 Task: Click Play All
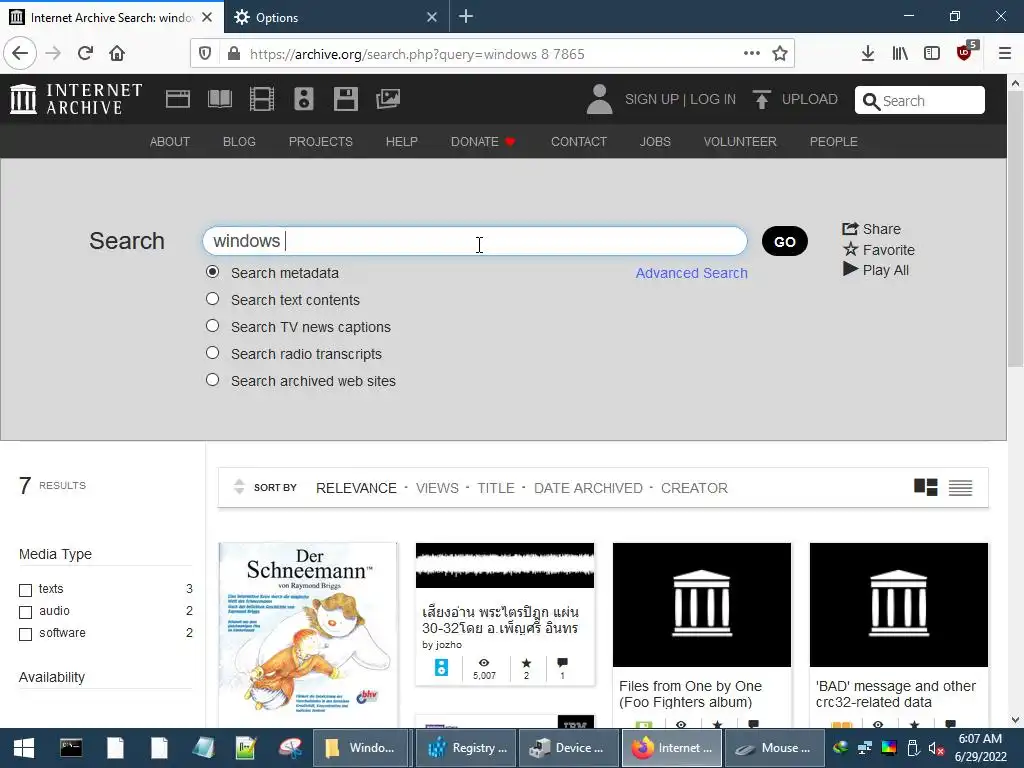pos(876,270)
